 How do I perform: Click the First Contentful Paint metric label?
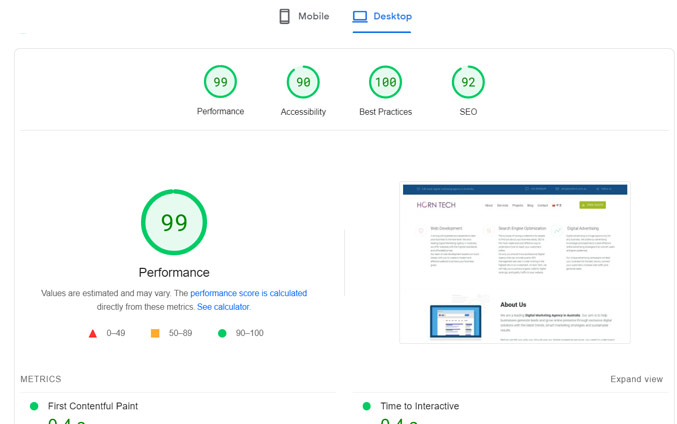pyautogui.click(x=93, y=406)
